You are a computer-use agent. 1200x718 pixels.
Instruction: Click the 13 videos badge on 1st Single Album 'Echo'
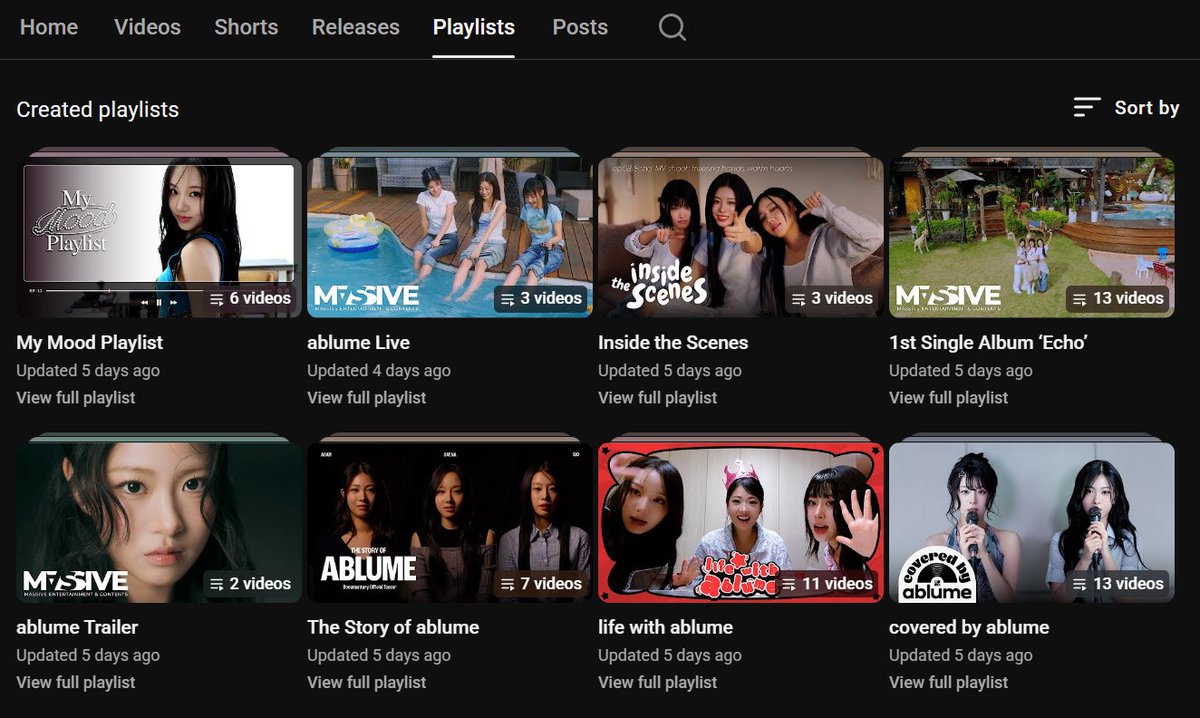click(x=1118, y=298)
